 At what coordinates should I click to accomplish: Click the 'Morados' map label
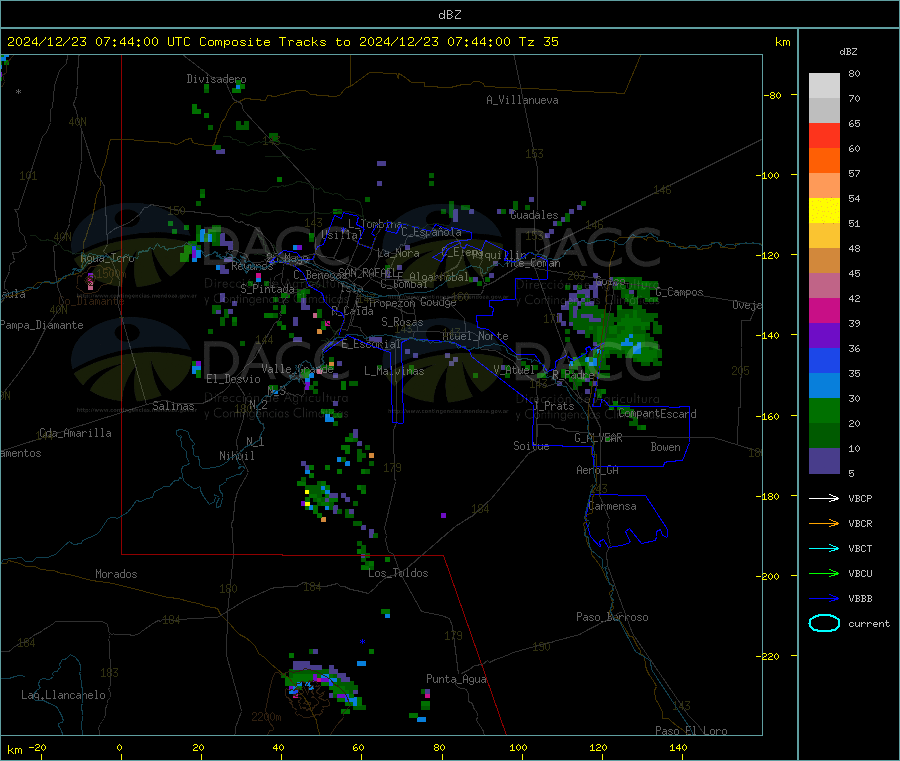[116, 574]
